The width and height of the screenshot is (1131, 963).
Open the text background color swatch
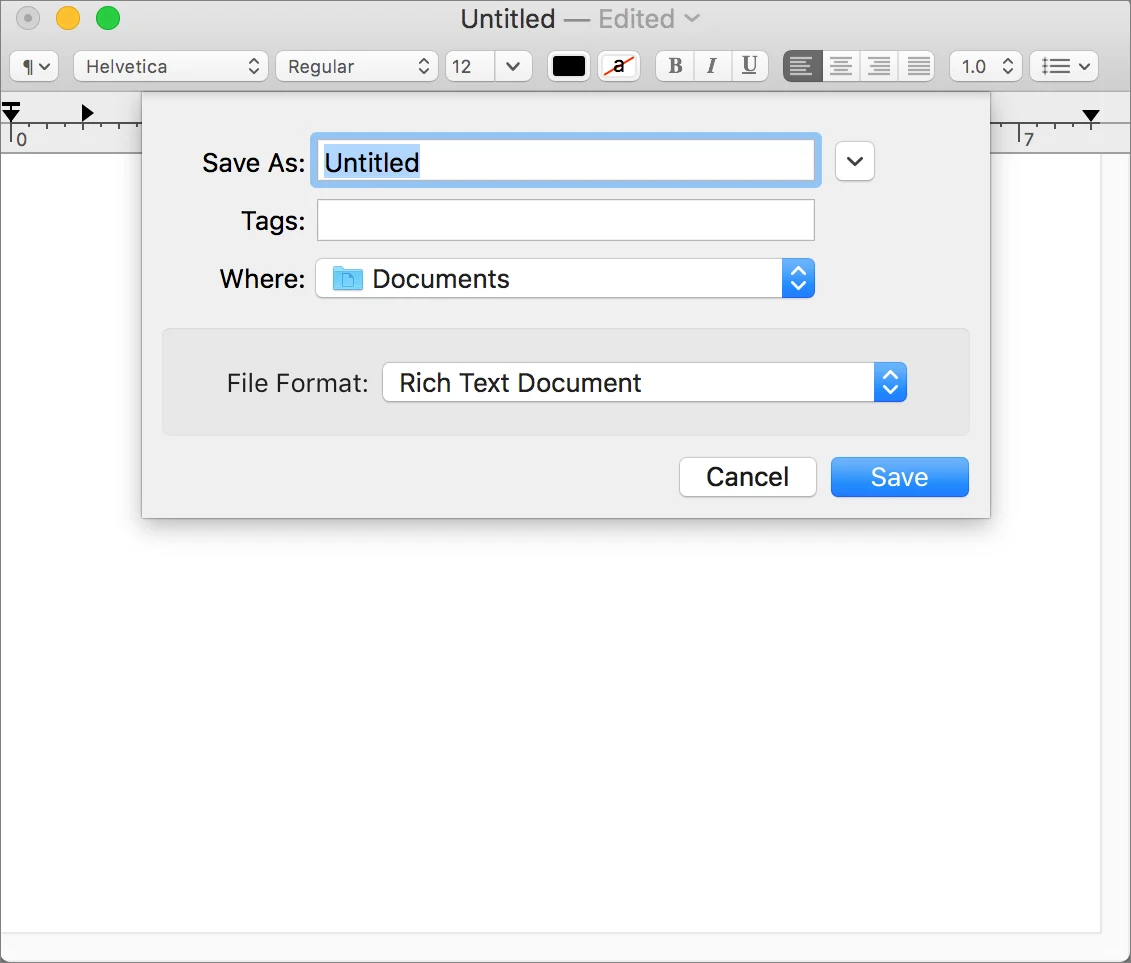pos(619,66)
